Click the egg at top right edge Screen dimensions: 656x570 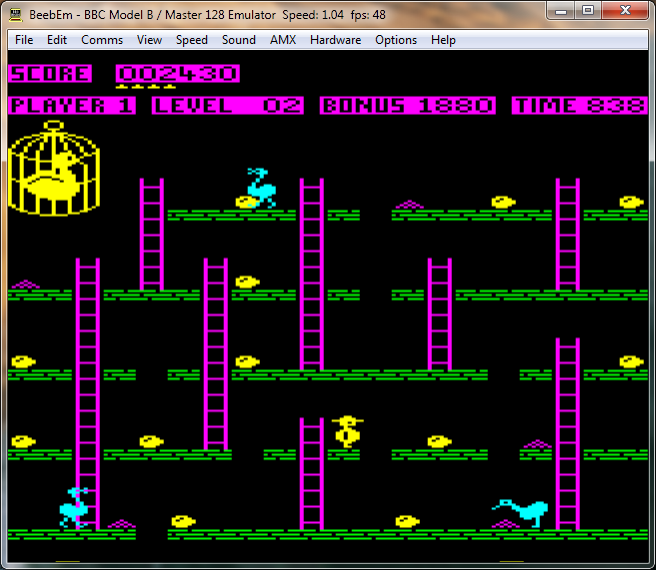[x=631, y=202]
